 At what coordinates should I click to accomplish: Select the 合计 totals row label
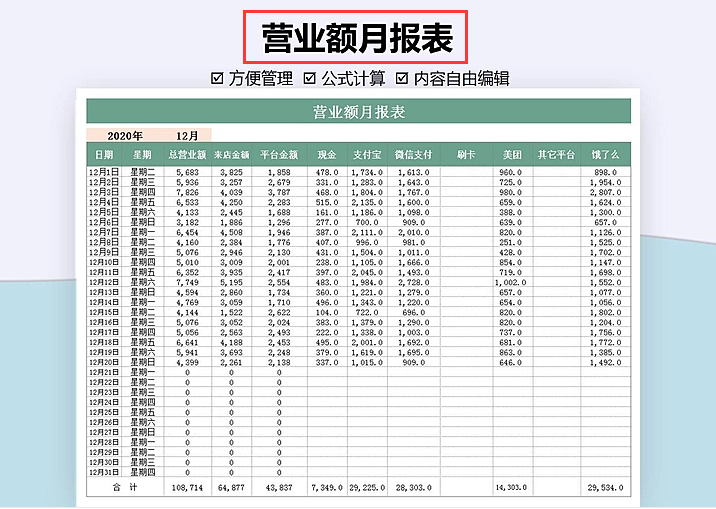point(125,488)
